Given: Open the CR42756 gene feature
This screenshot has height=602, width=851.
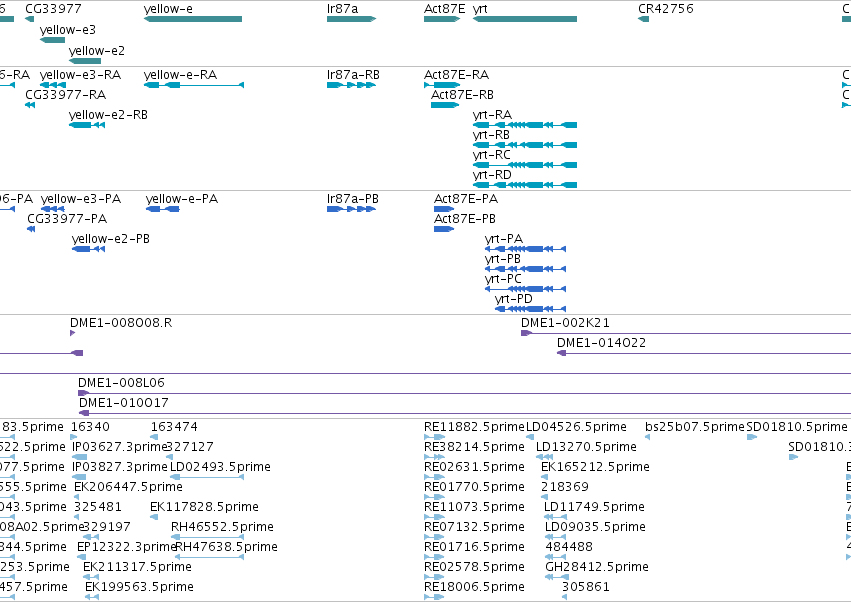Looking at the screenshot, I should click(644, 19).
